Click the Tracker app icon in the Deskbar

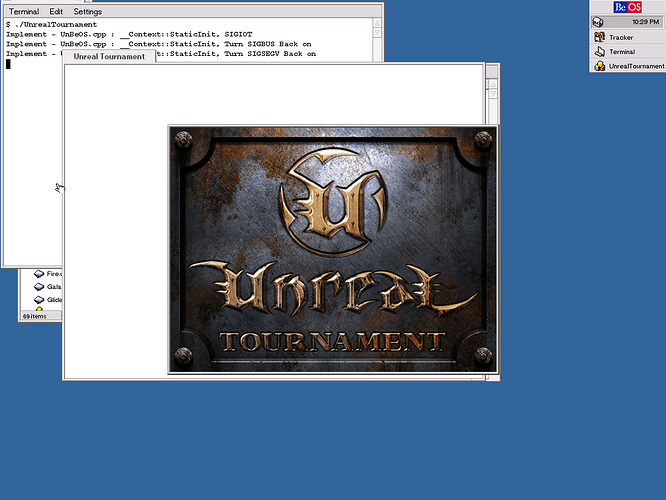pos(599,37)
